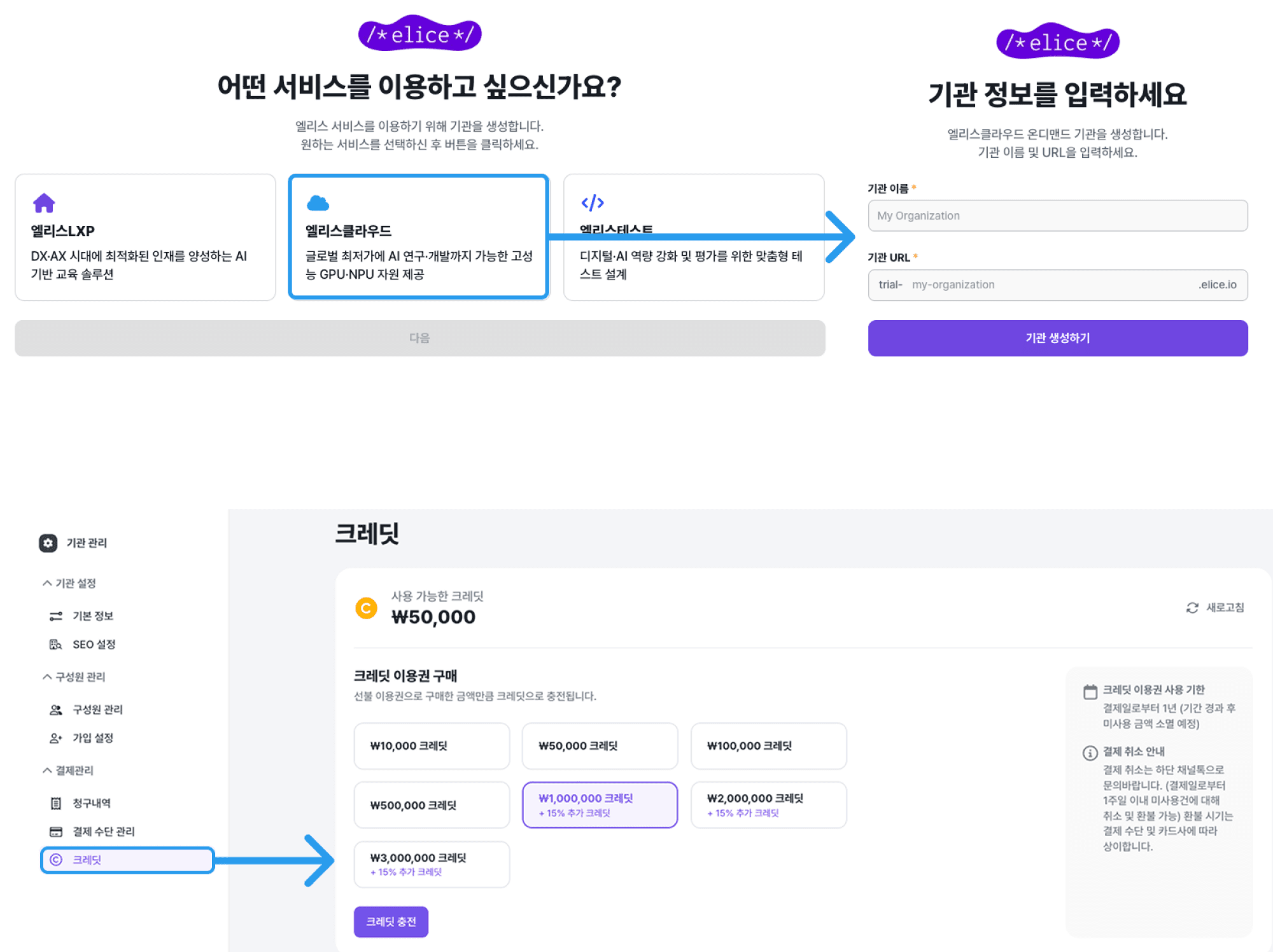Open the 기관 관리 gear icon
This screenshot has width=1273, height=952.
(x=47, y=543)
